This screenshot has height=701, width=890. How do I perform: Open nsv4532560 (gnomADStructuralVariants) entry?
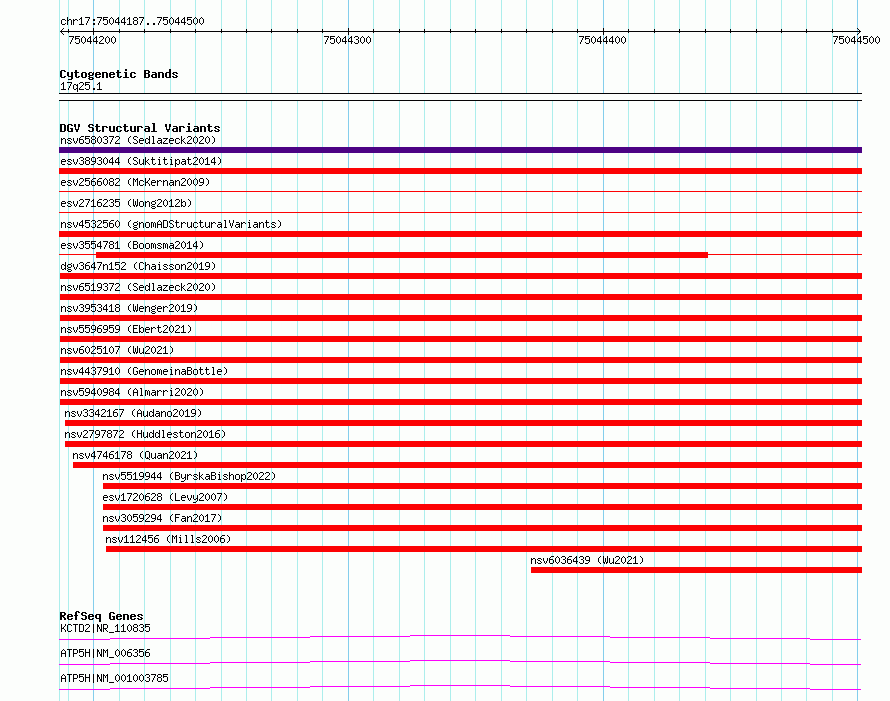tap(171, 224)
